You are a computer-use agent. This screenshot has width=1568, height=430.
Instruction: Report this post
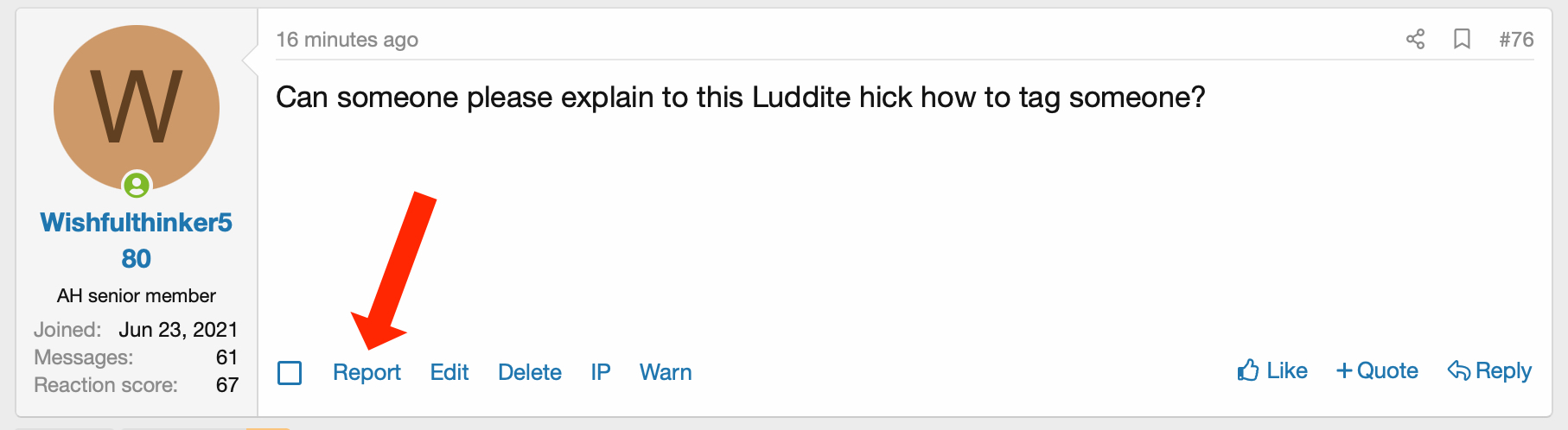coord(367,372)
